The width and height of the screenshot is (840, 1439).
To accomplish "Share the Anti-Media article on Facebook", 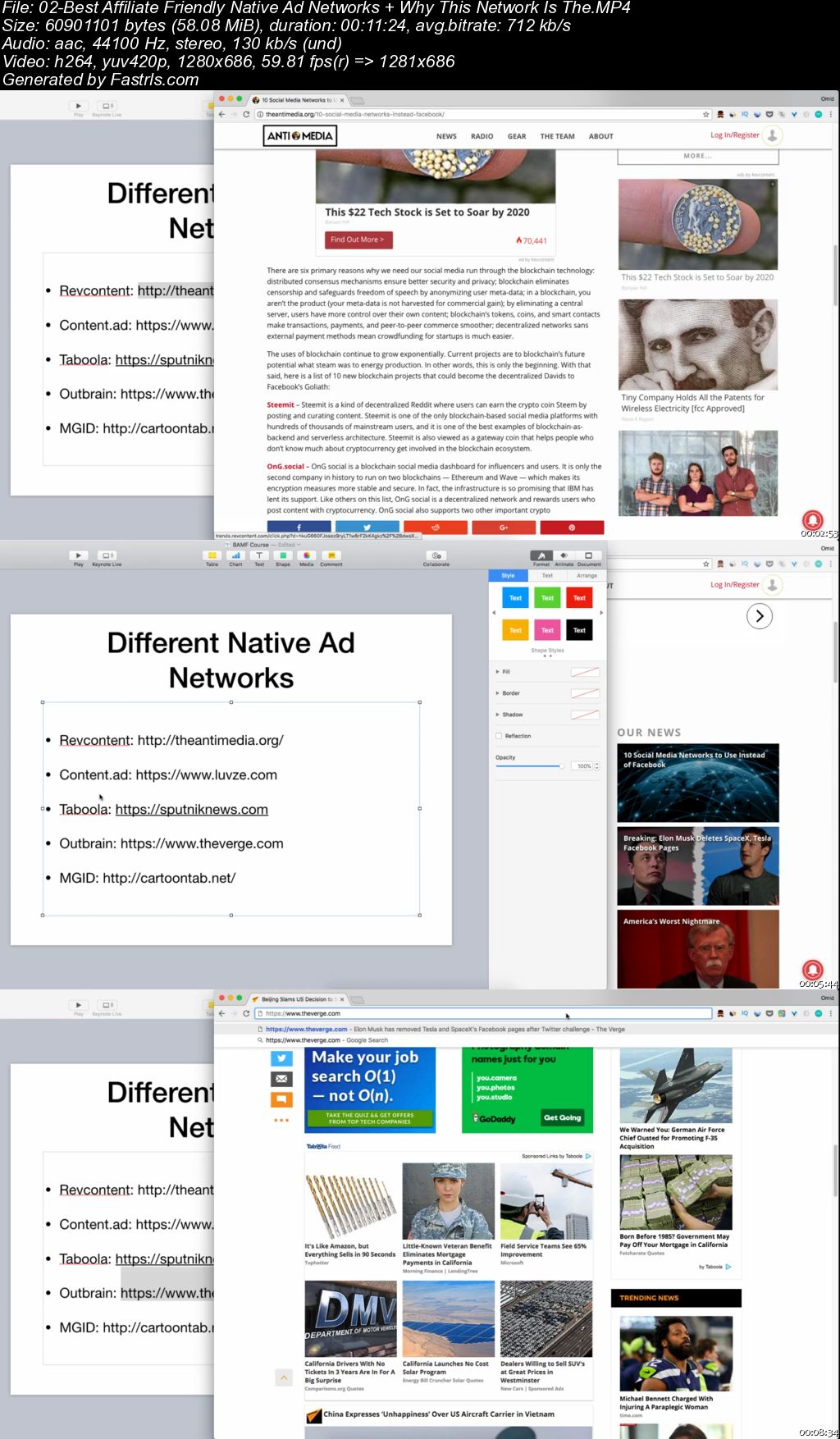I will [x=299, y=528].
